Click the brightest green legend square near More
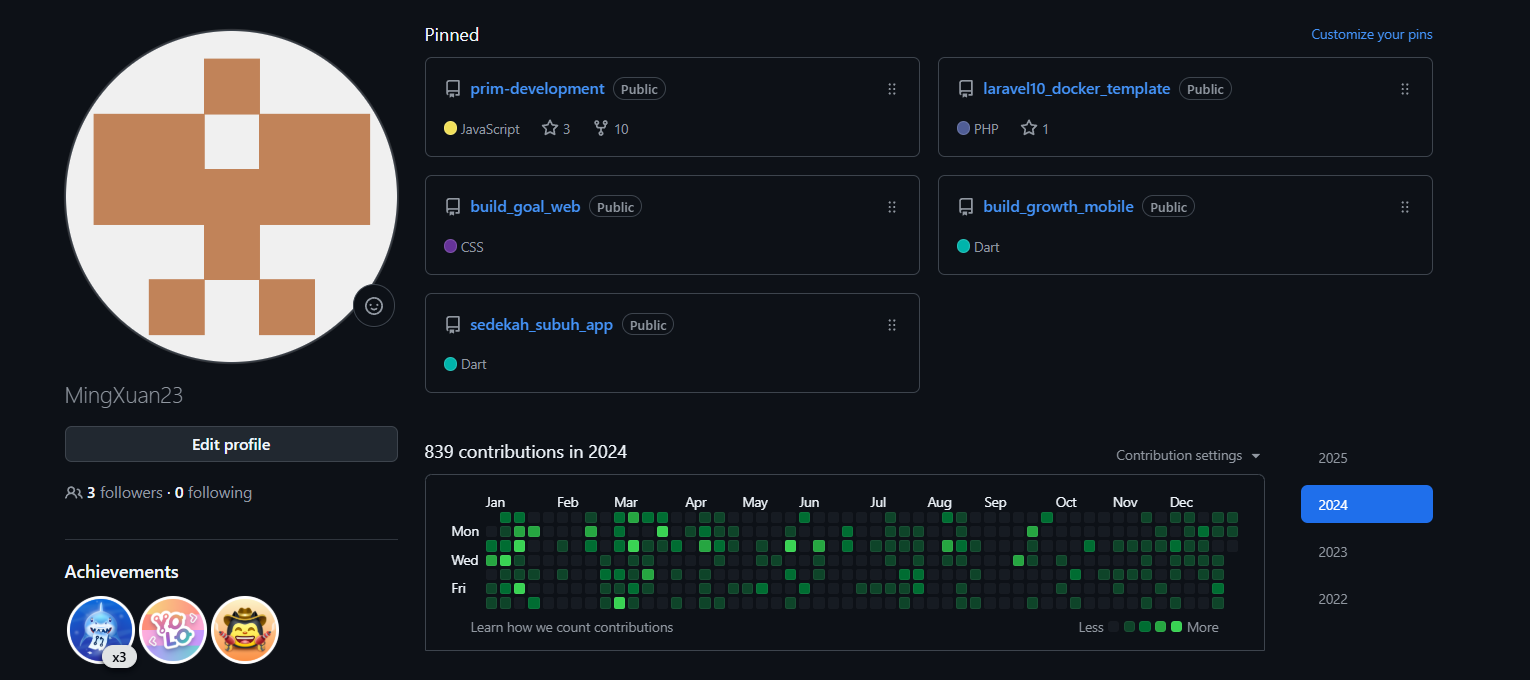The image size is (1530, 680). [1177, 627]
